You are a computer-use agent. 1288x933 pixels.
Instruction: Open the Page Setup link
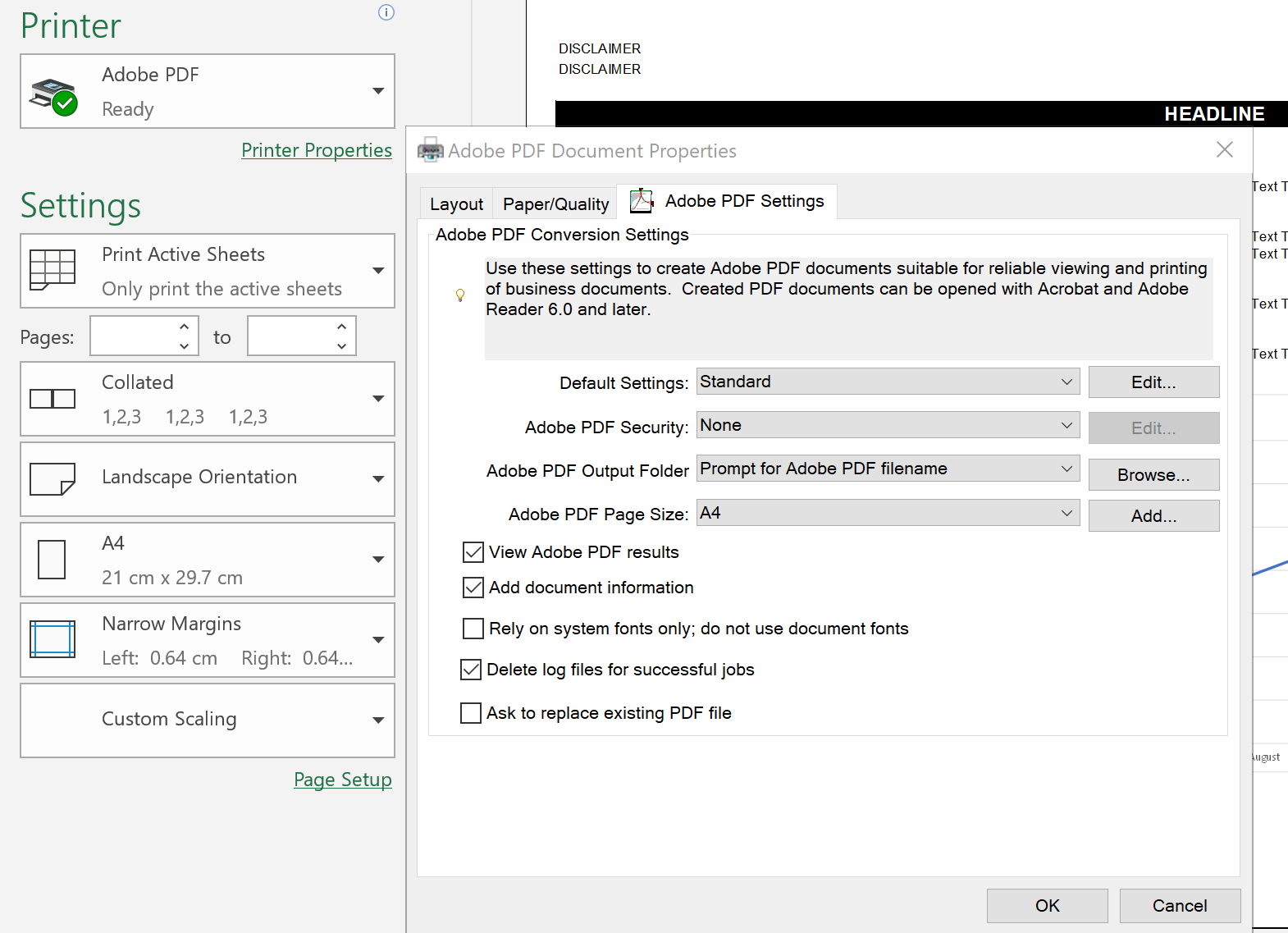point(343,780)
